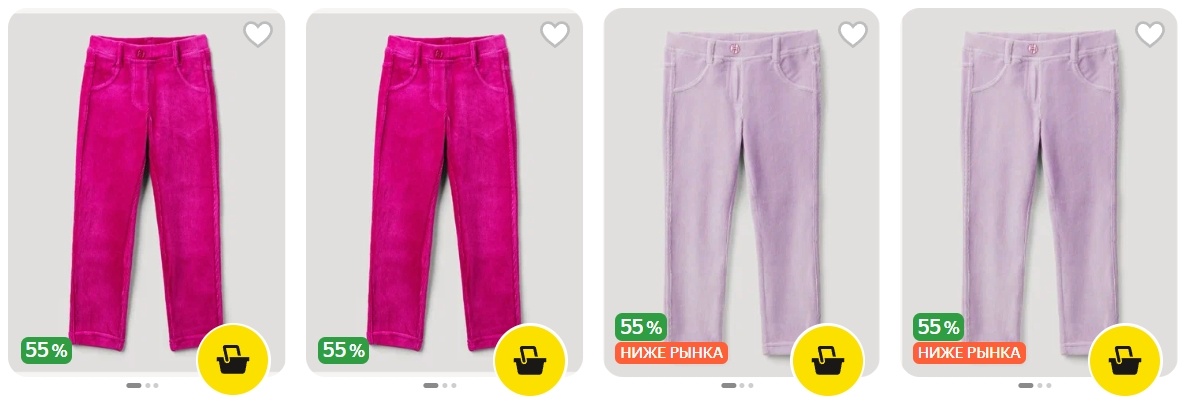Image resolution: width=1187 pixels, height=405 pixels.
Task: Open the first pink pants product image
Action: coord(146,192)
